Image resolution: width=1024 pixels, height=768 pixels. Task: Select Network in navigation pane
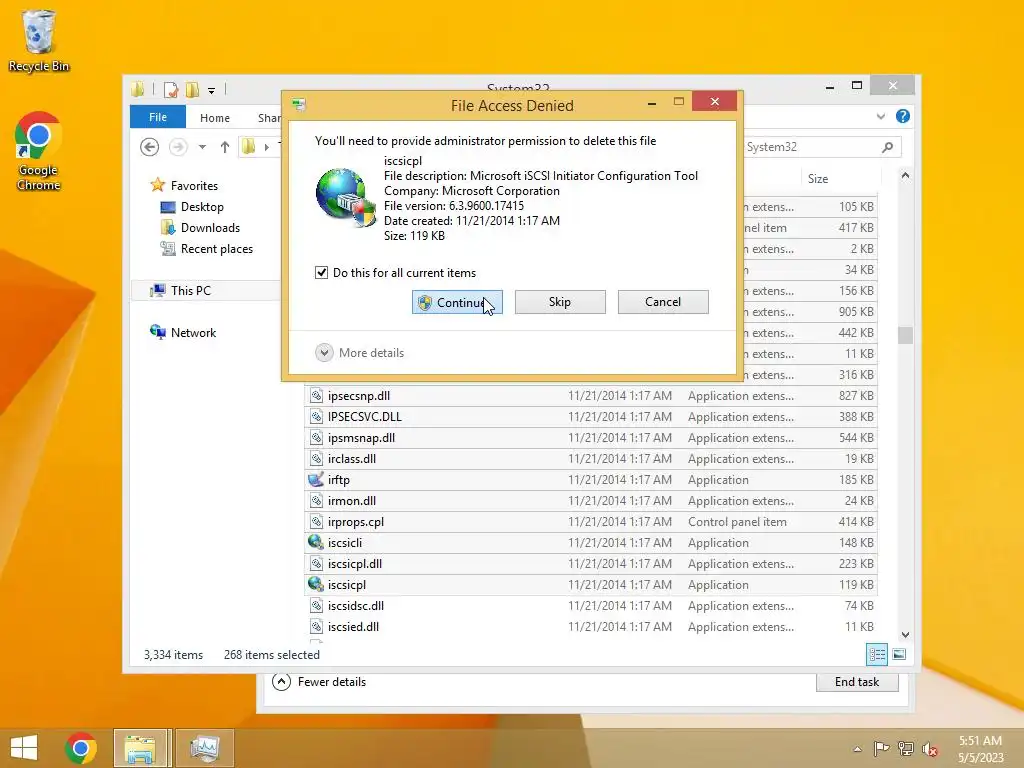193,332
